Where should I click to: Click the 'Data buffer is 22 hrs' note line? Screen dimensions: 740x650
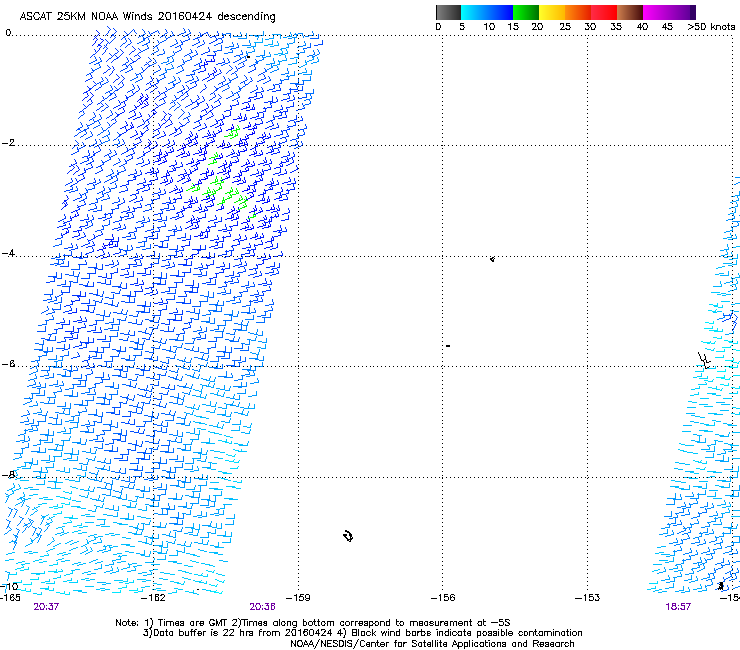pyautogui.click(x=362, y=633)
